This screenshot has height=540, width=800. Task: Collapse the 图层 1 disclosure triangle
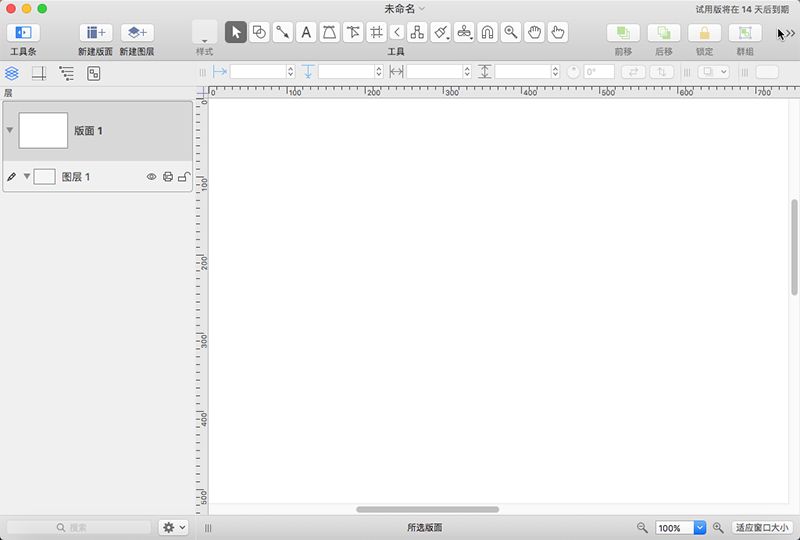tap(27, 177)
